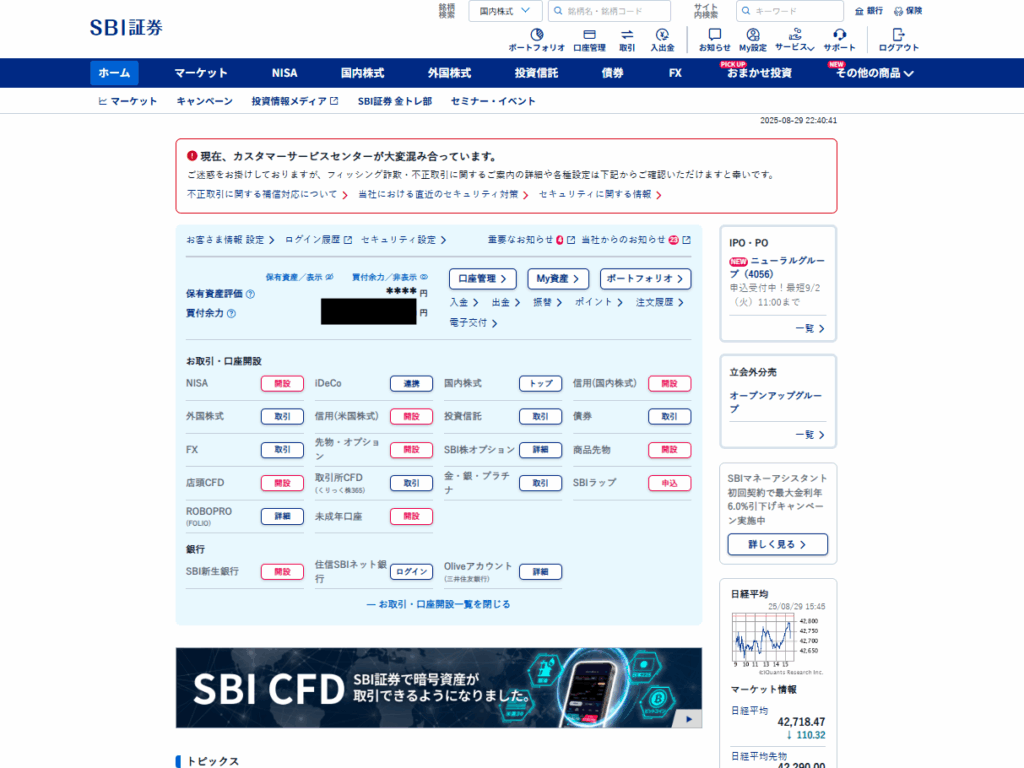Select the 取引 trading icon

[x=627, y=40]
